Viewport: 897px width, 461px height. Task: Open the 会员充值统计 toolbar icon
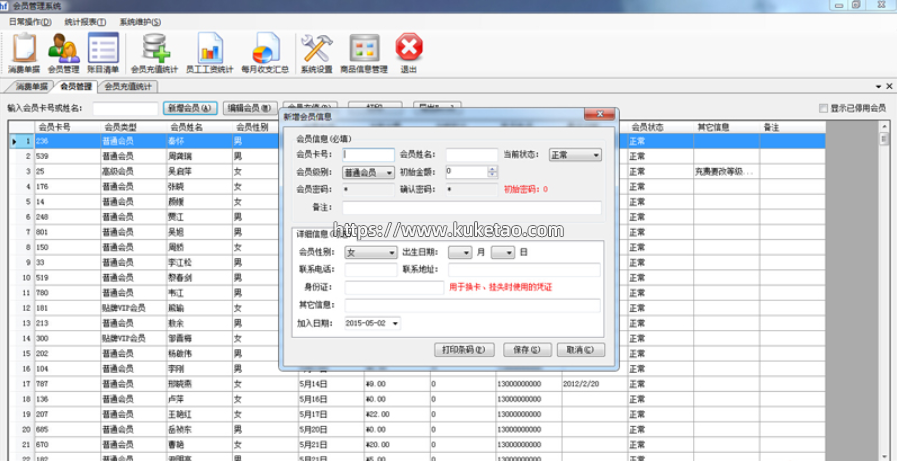tap(154, 53)
